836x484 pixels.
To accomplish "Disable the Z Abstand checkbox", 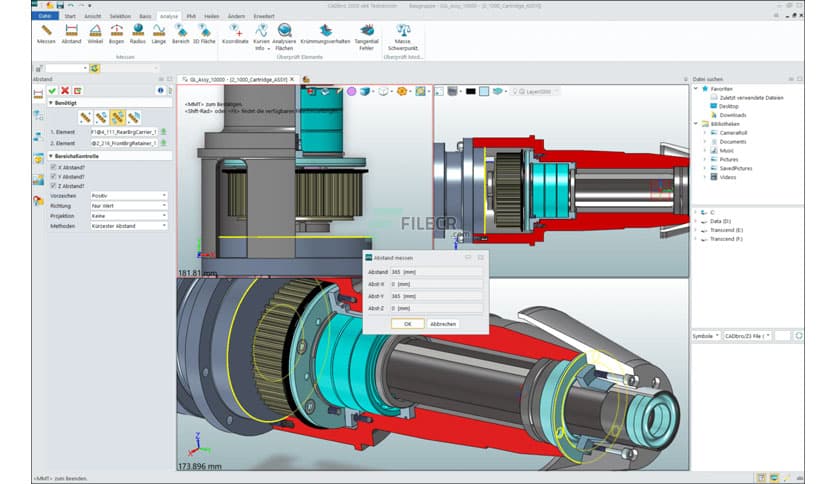I will coord(53,186).
